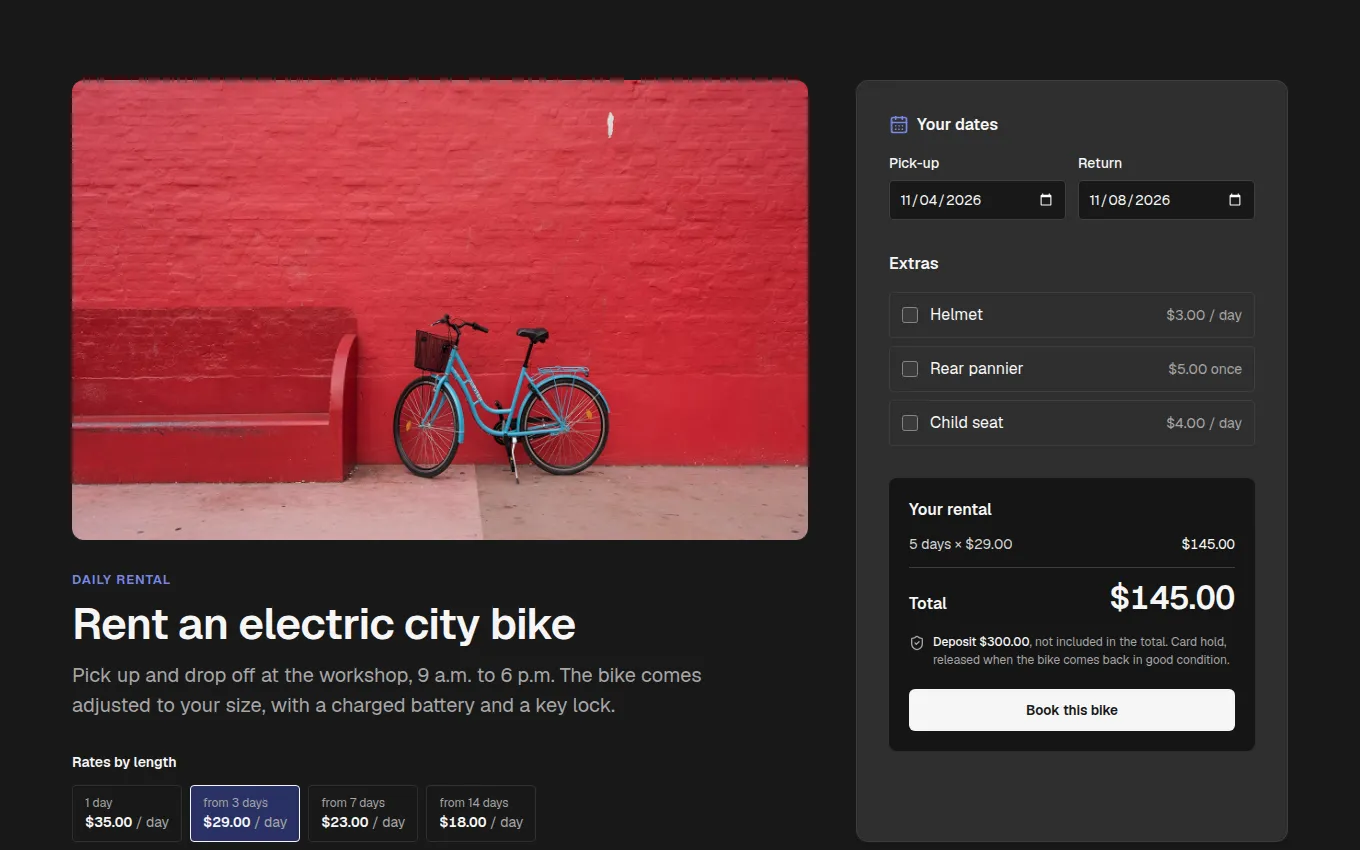Enable the Helmet extra checkbox
The image size is (1360, 850).
910,315
